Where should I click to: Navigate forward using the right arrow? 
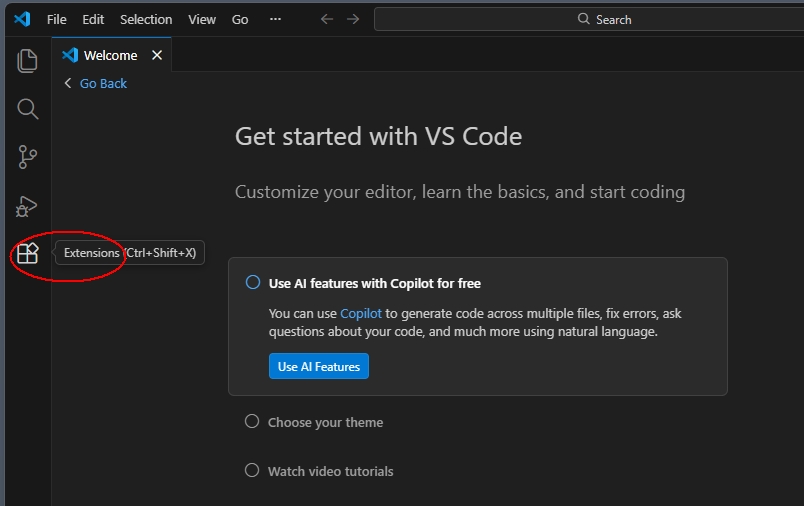pyautogui.click(x=353, y=19)
